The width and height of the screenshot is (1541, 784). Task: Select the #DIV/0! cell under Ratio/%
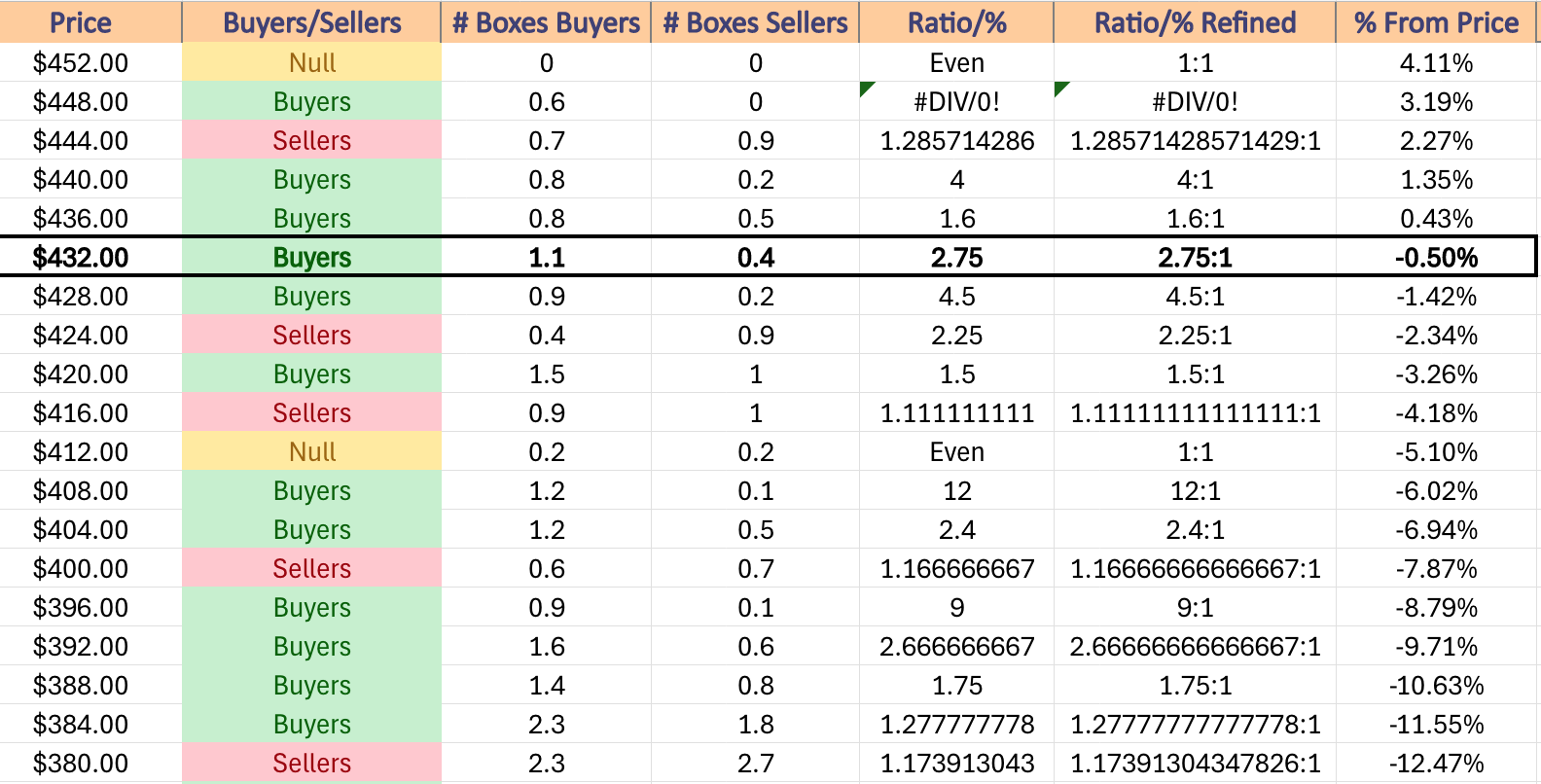(x=956, y=101)
